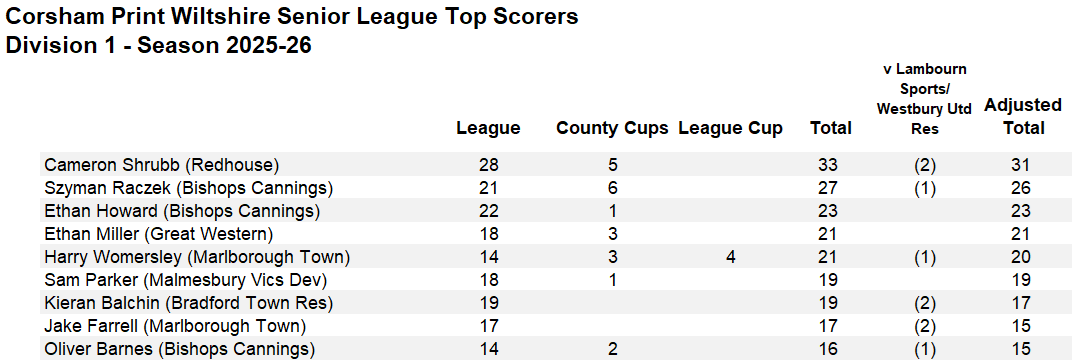Select Ethan Howard (Bishops Cannings) name
The width and height of the screenshot is (1072, 360).
coord(182,211)
